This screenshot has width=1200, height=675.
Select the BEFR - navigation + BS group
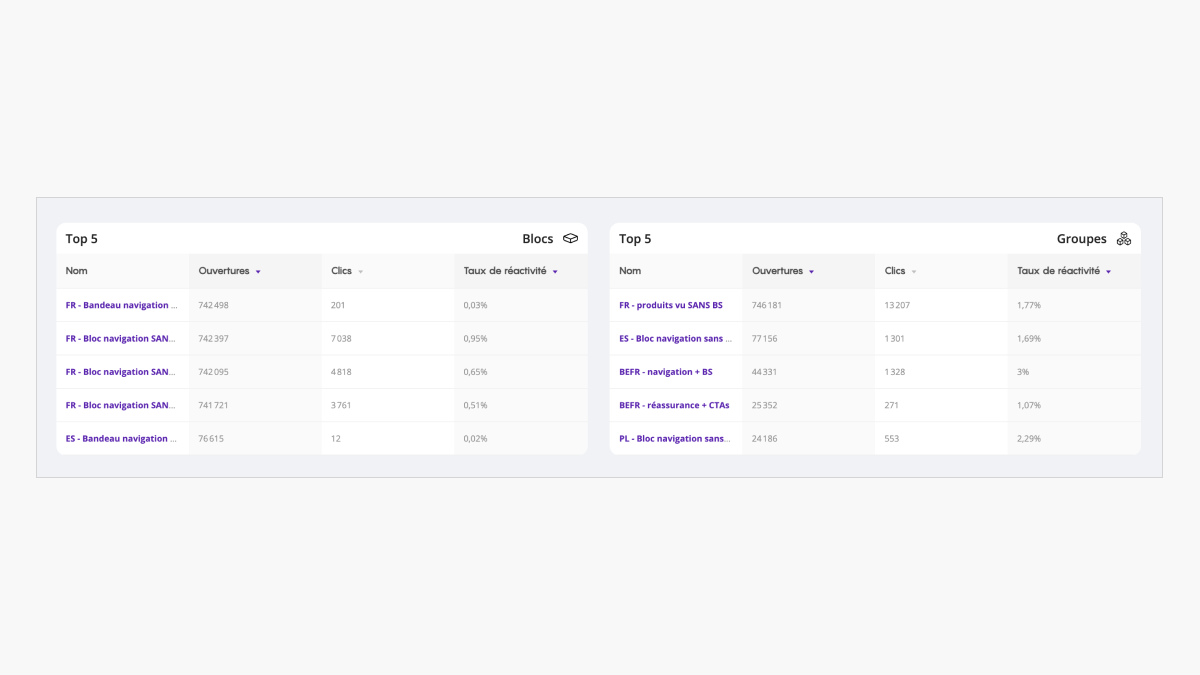pos(666,372)
